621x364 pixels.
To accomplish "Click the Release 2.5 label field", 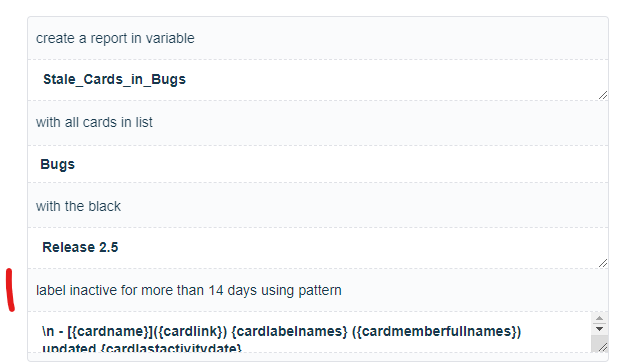I will 318,248.
